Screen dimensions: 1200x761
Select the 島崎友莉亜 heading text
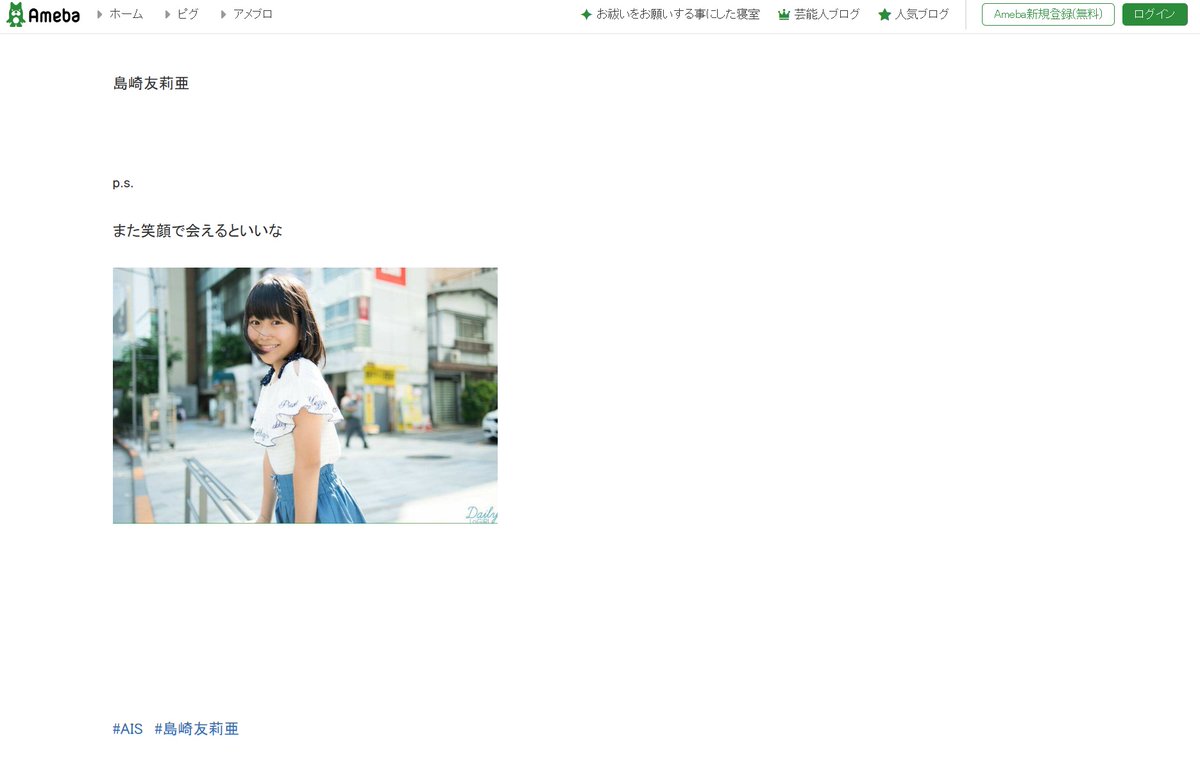coord(151,84)
